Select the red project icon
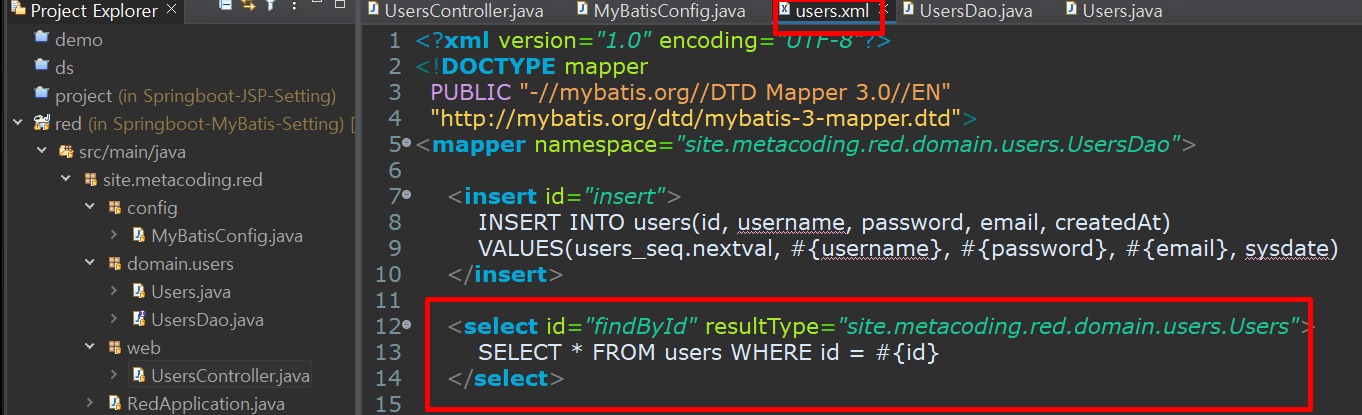The height and width of the screenshot is (415, 1362). pyautogui.click(x=42, y=123)
